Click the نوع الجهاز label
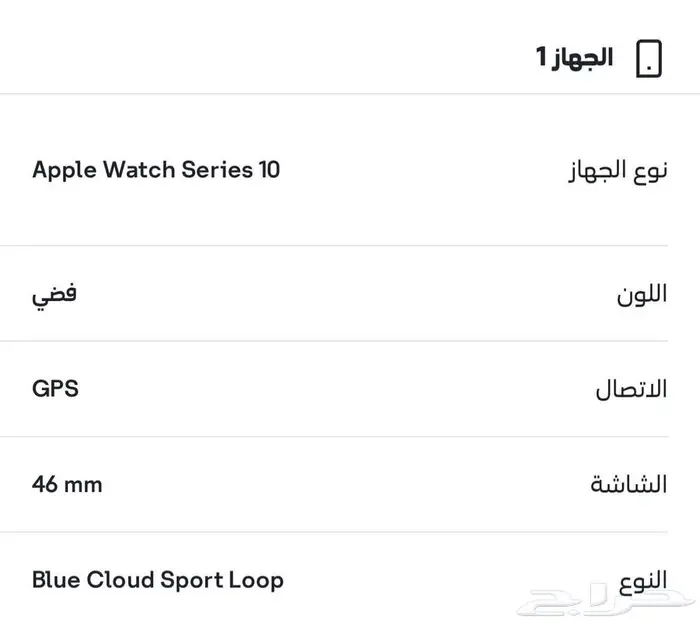This screenshot has width=700, height=626. [616, 170]
